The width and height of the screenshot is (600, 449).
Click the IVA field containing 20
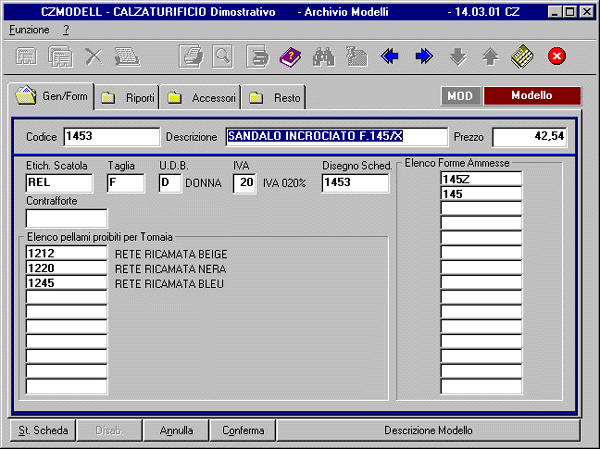(x=244, y=183)
